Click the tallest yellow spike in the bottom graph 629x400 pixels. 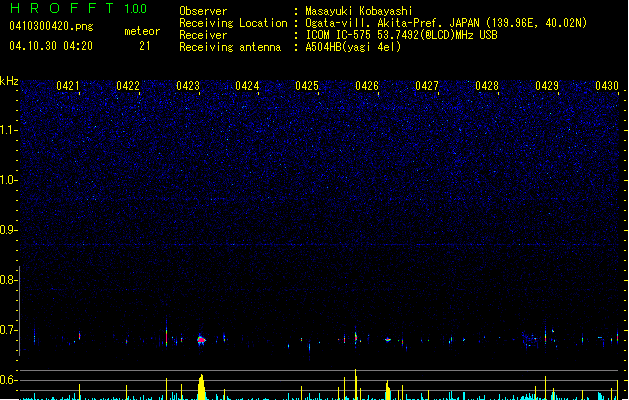[x=355, y=384]
